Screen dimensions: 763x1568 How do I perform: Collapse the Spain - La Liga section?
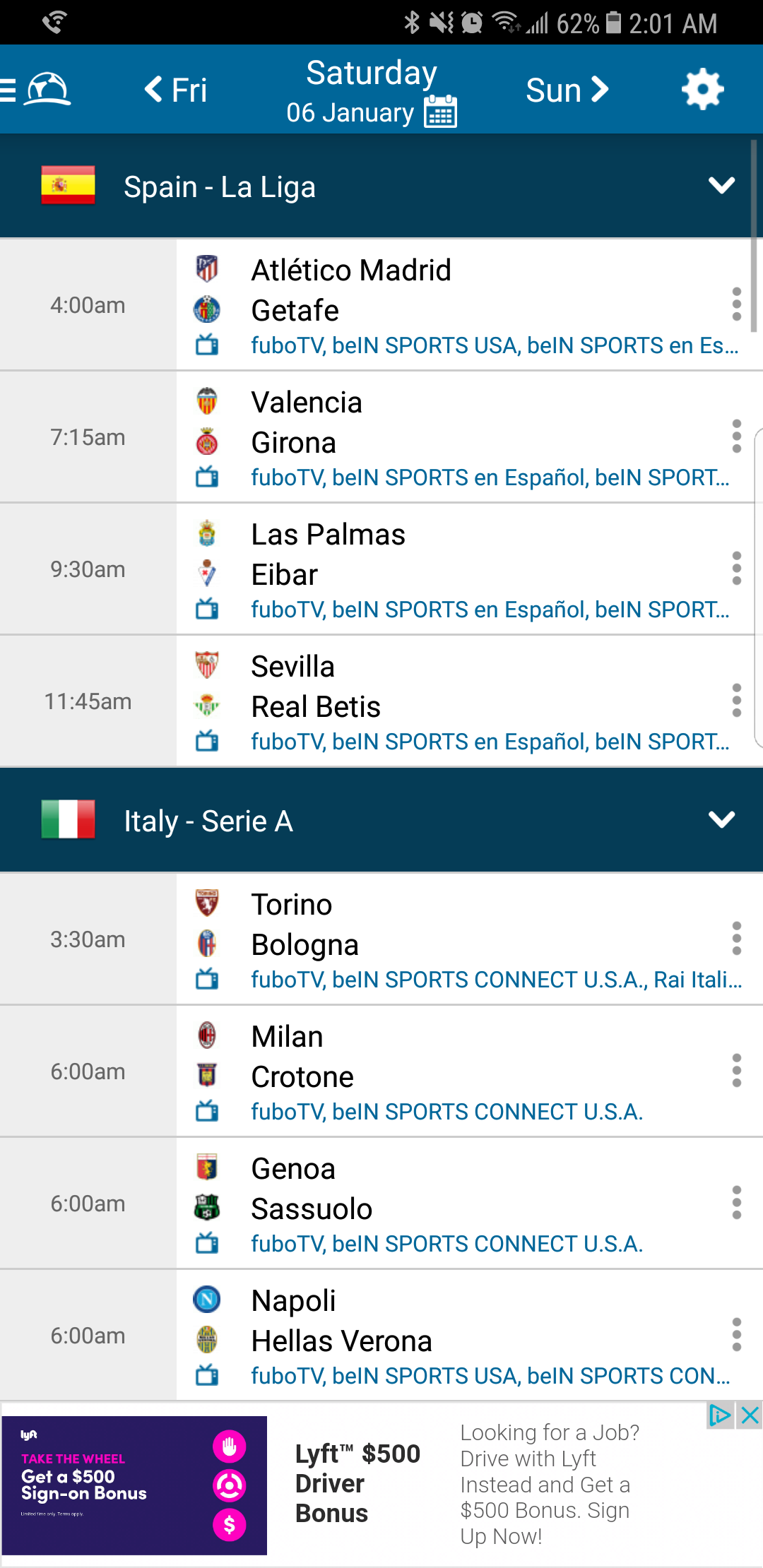[x=721, y=186]
